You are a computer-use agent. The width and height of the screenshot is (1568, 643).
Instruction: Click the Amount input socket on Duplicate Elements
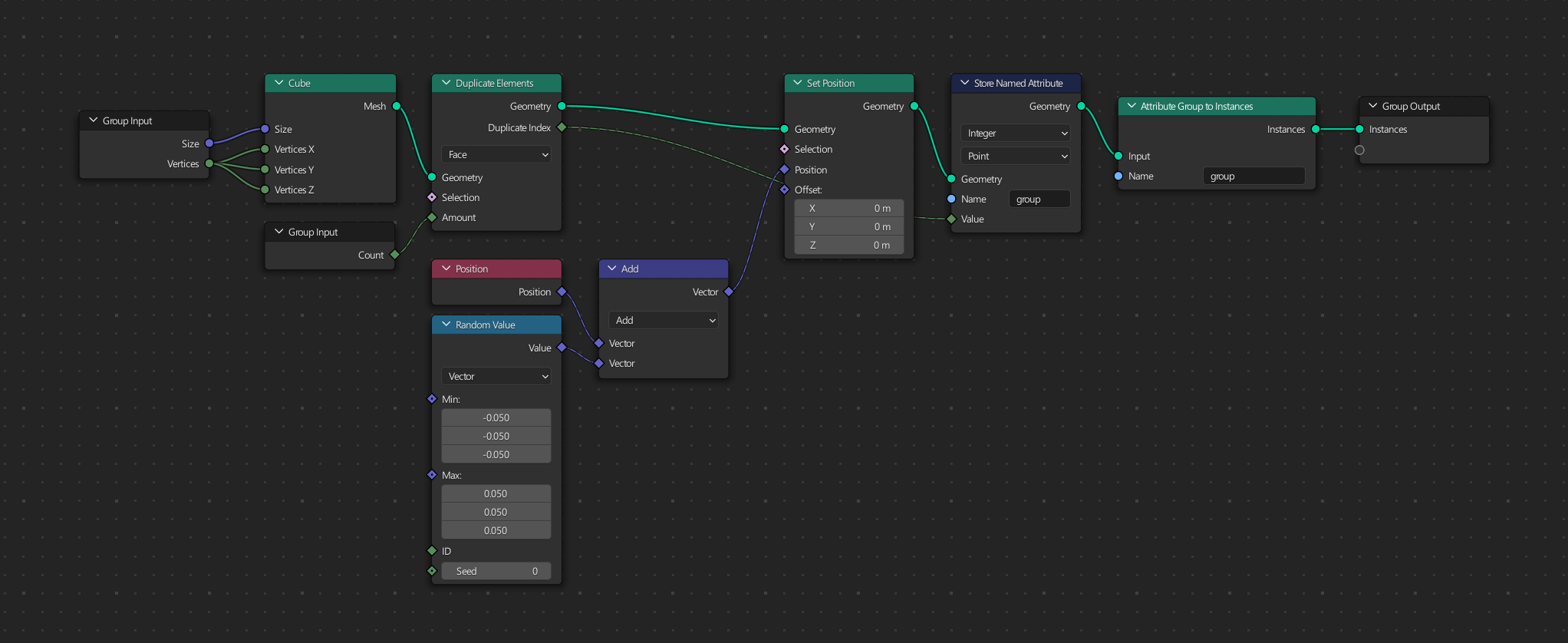432,217
